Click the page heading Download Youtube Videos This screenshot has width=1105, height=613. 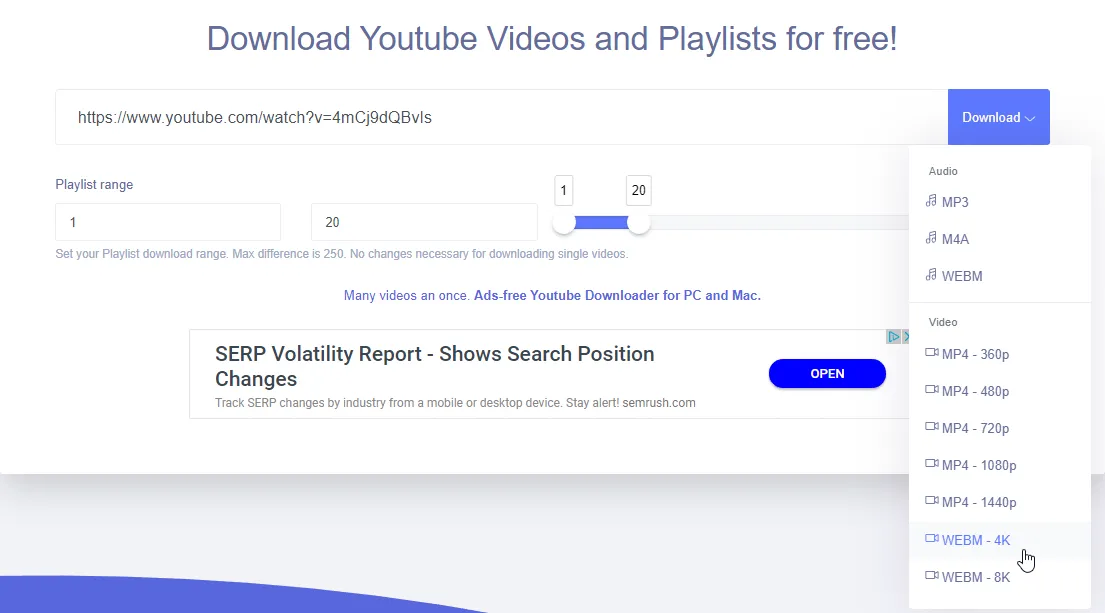552,38
